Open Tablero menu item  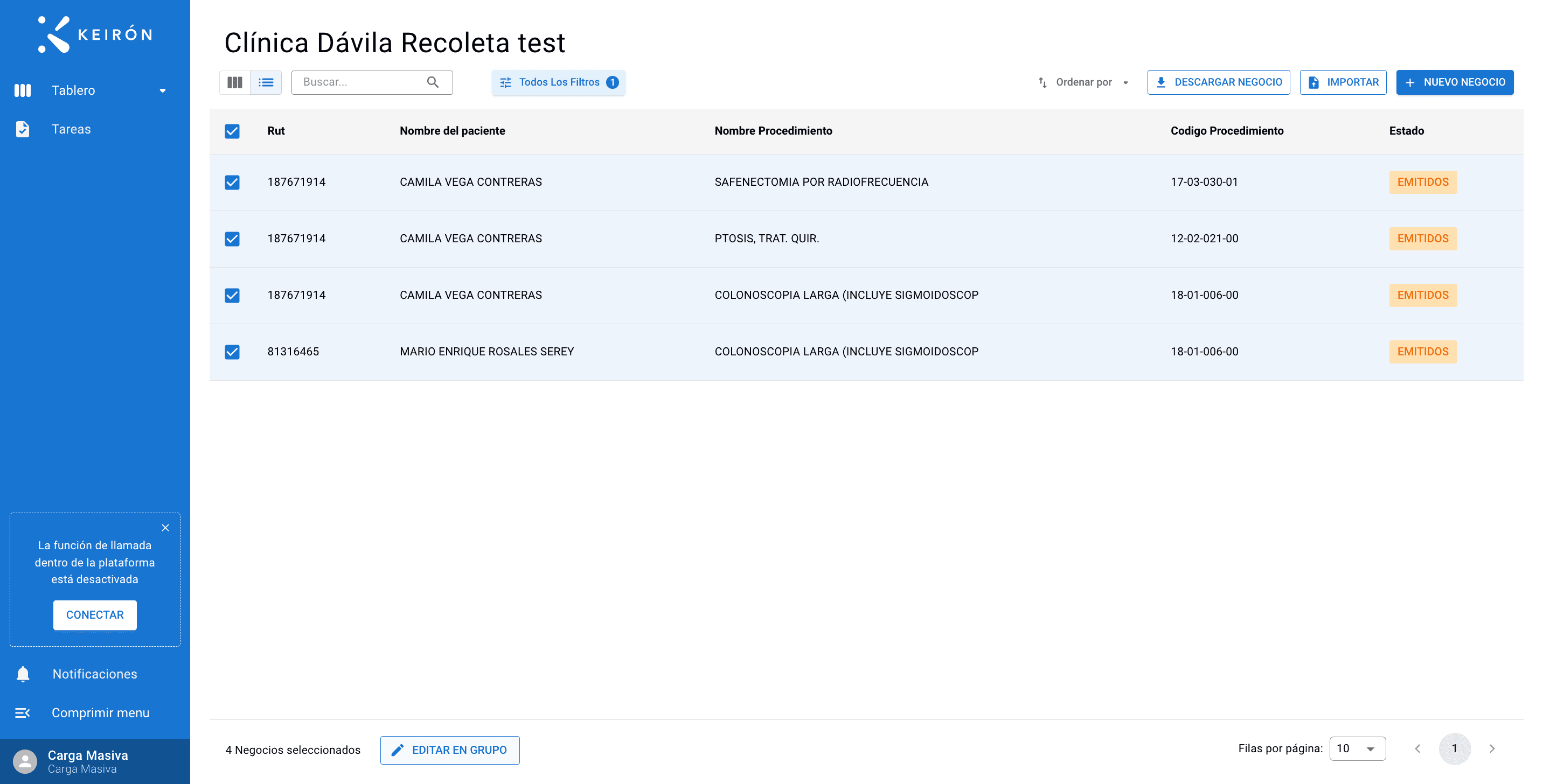(x=95, y=90)
